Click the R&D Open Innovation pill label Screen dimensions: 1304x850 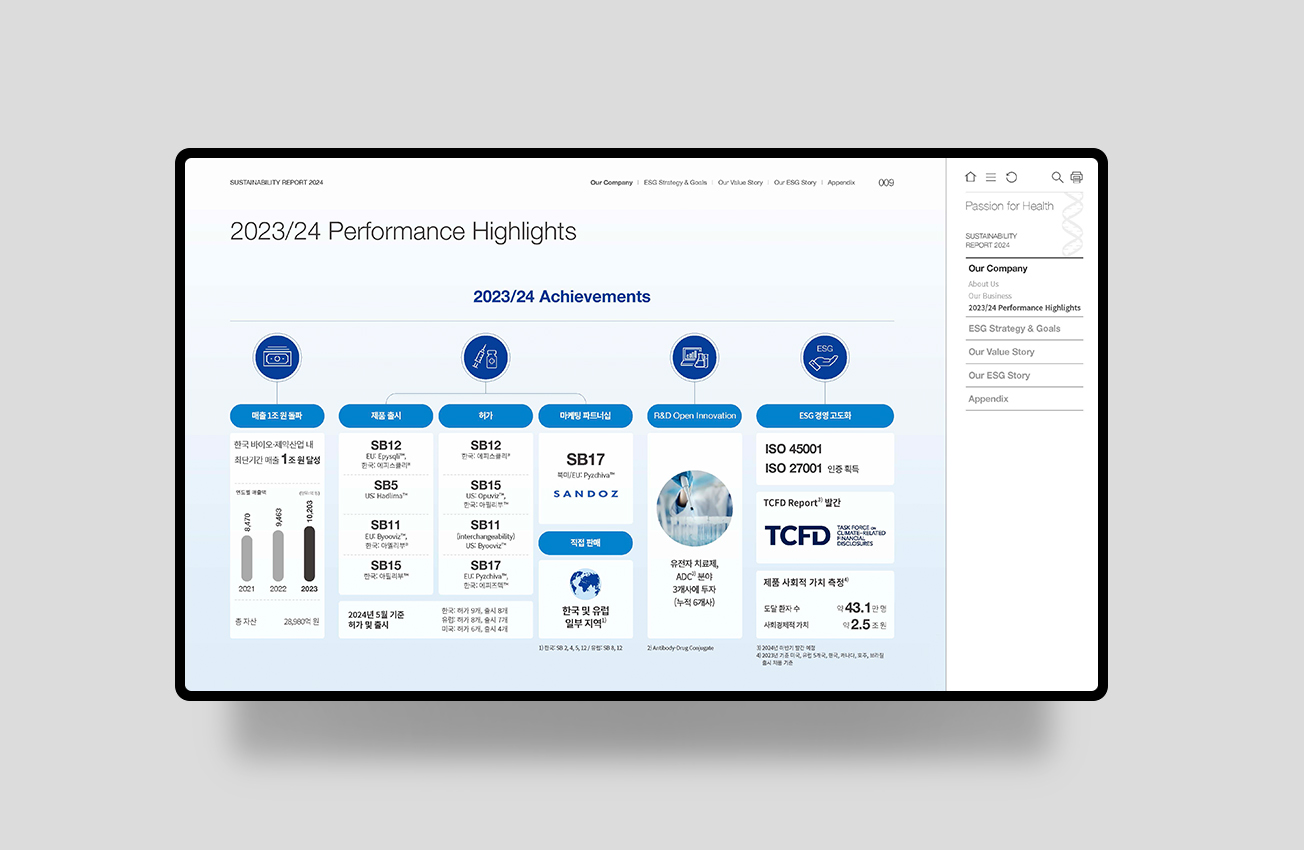695,415
